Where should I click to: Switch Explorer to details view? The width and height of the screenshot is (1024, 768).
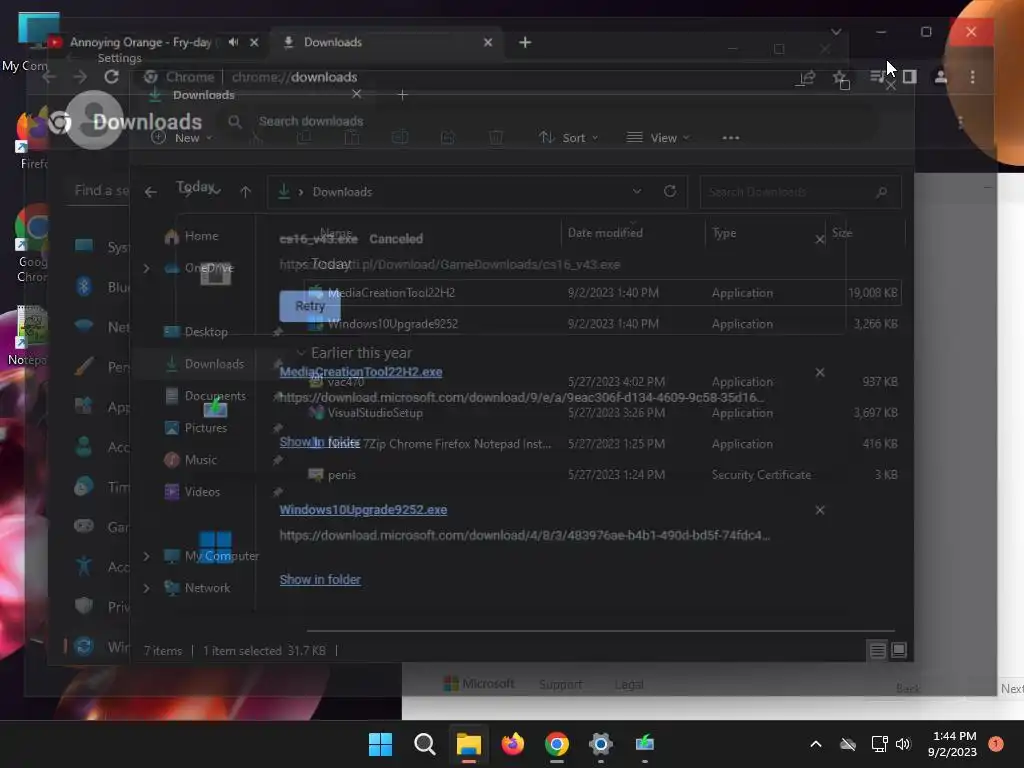(877, 650)
